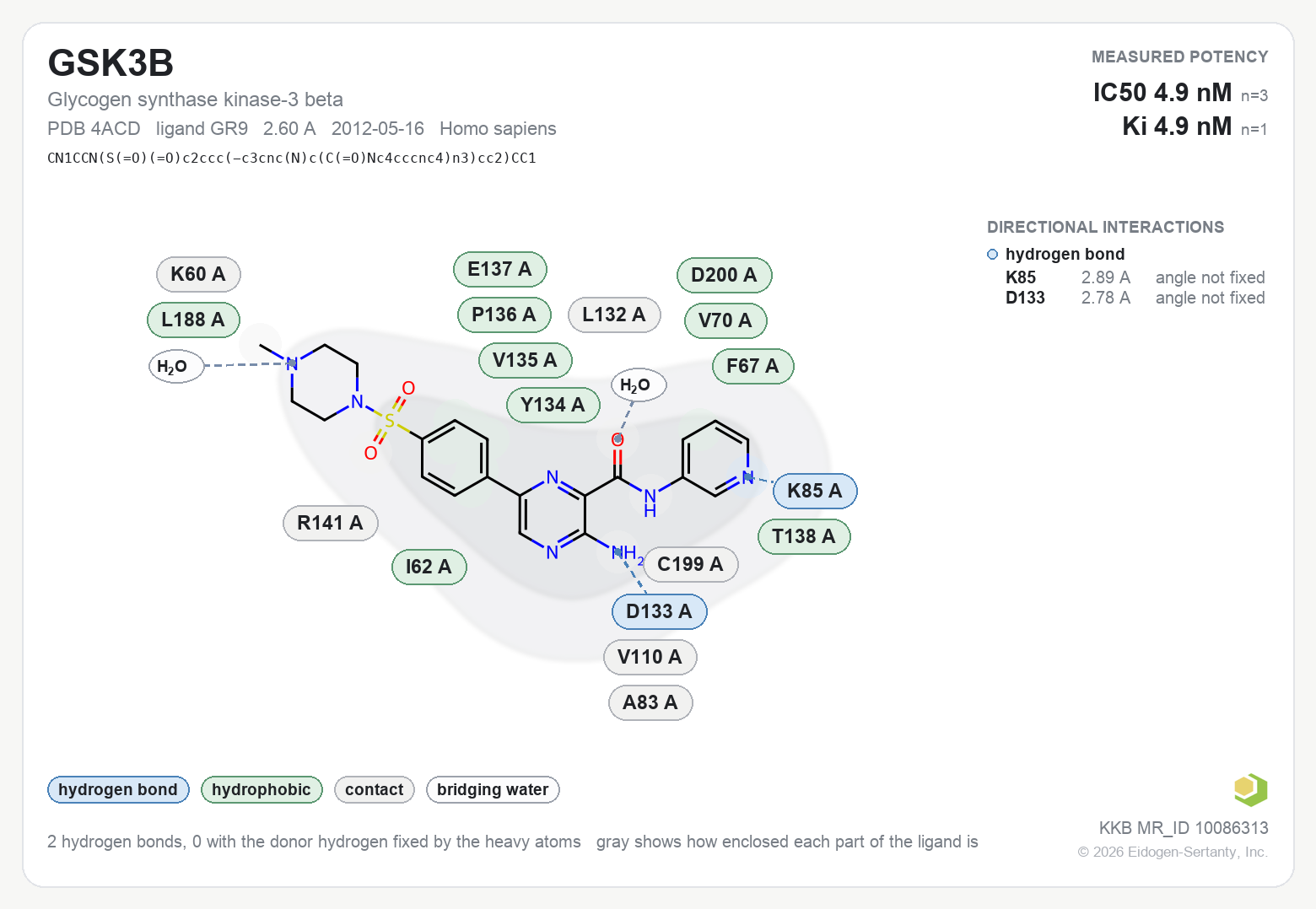Select the T138 A residue label
This screenshot has height=909, width=1316.
coord(804,536)
